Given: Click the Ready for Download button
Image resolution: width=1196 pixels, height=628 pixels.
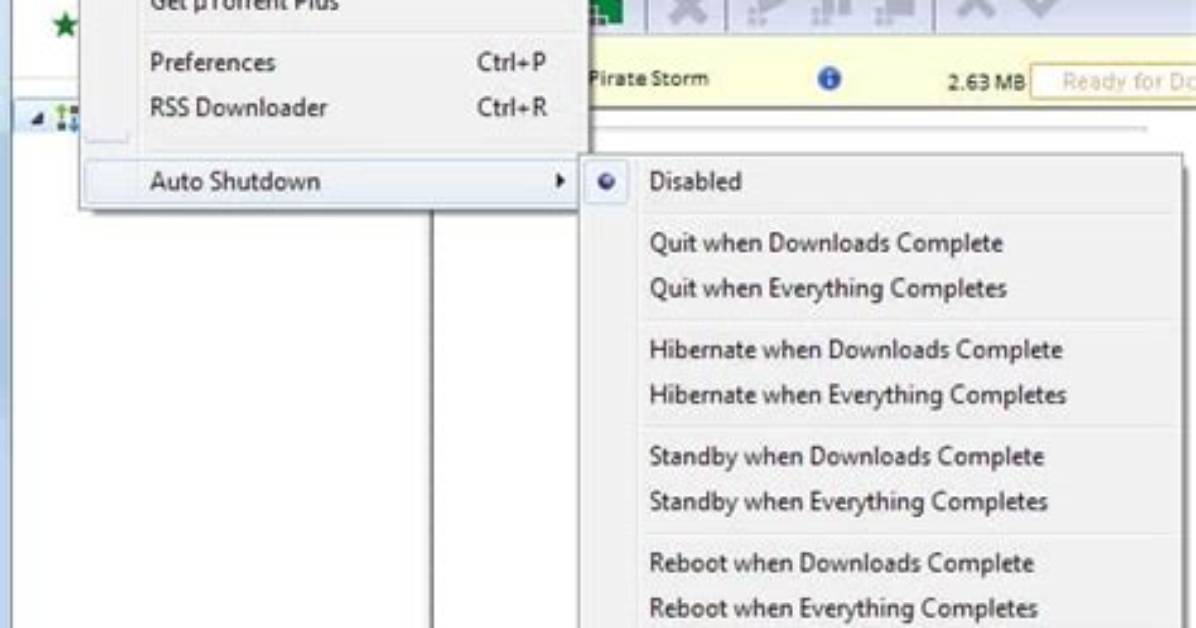Looking at the screenshot, I should tap(1114, 82).
